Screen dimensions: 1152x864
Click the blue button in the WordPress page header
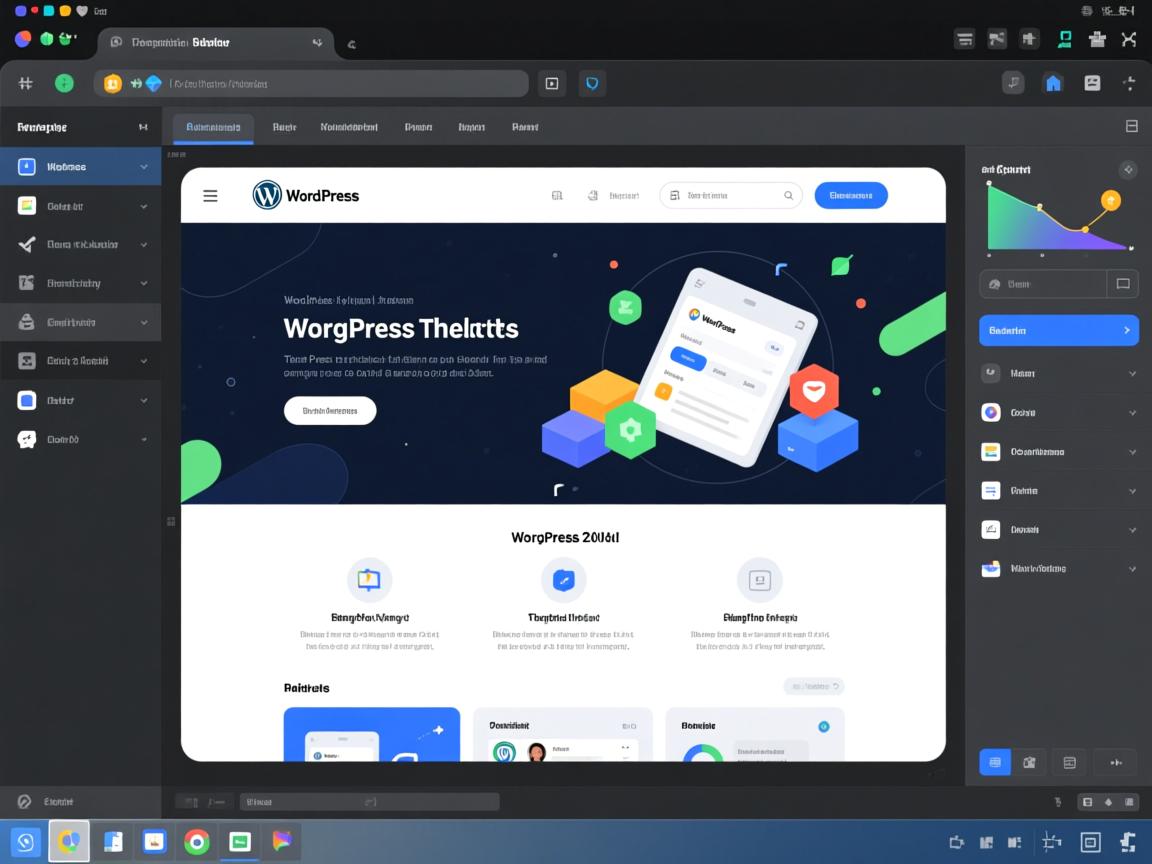[851, 196]
